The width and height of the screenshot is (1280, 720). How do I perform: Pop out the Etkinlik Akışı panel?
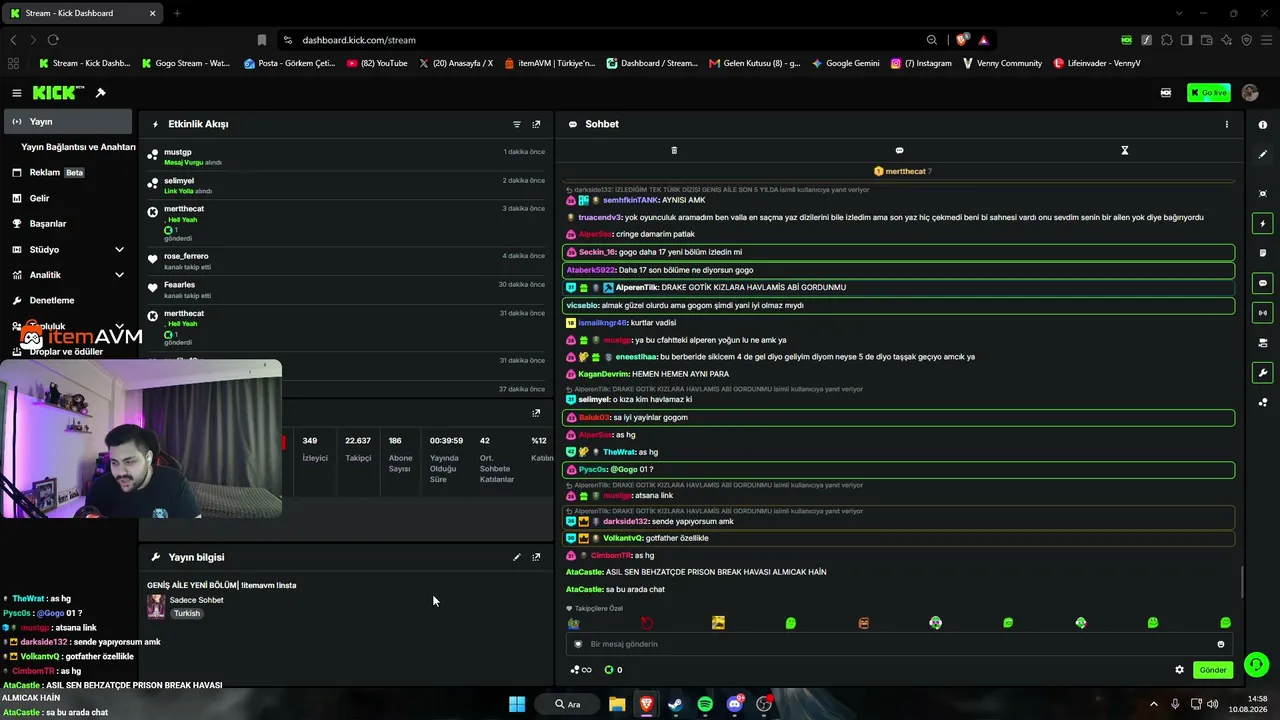(x=536, y=124)
